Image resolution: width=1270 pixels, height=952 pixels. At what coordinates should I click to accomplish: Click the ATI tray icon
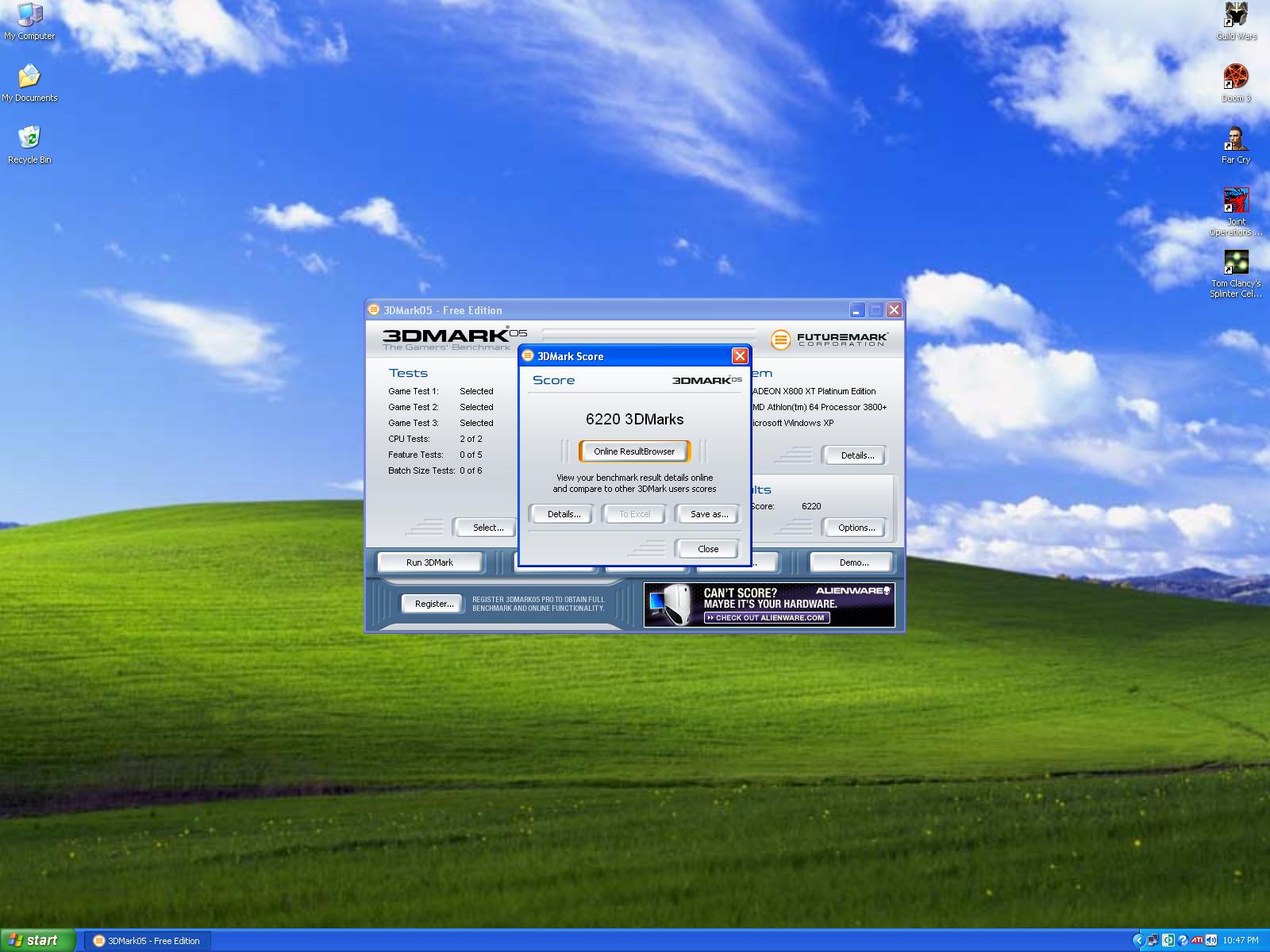click(x=1197, y=940)
